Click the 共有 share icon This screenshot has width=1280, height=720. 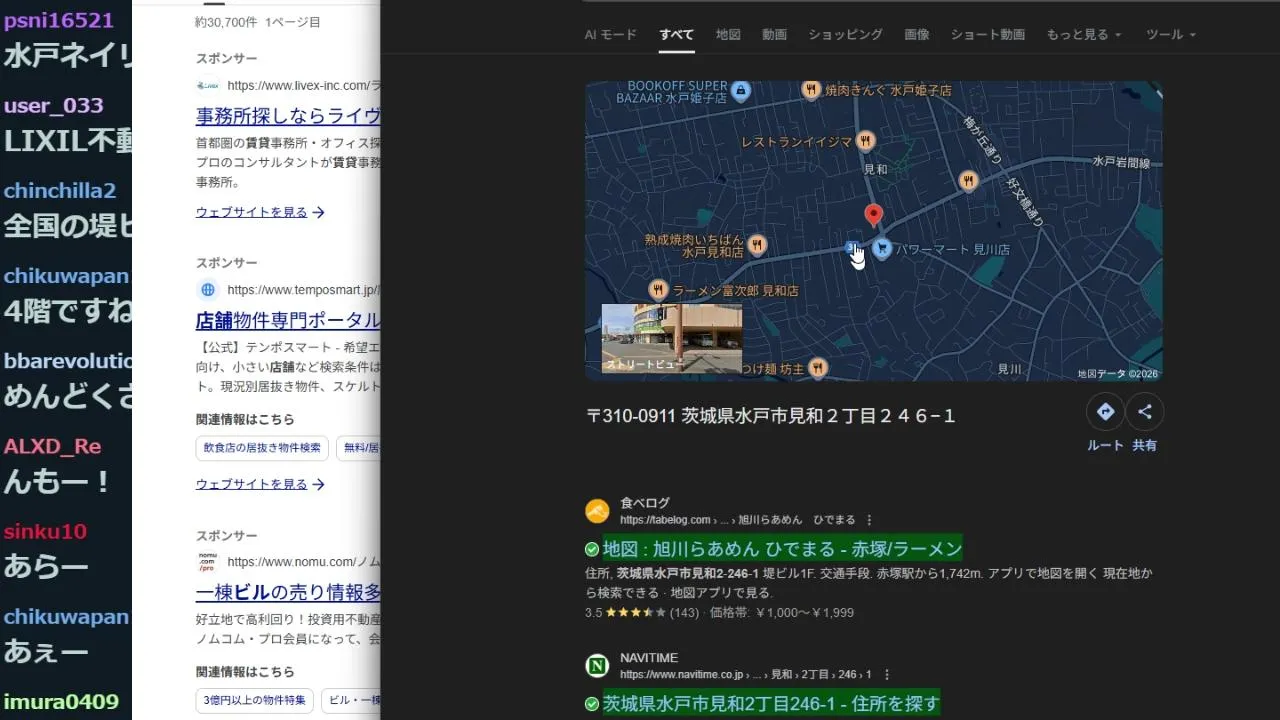click(1145, 412)
